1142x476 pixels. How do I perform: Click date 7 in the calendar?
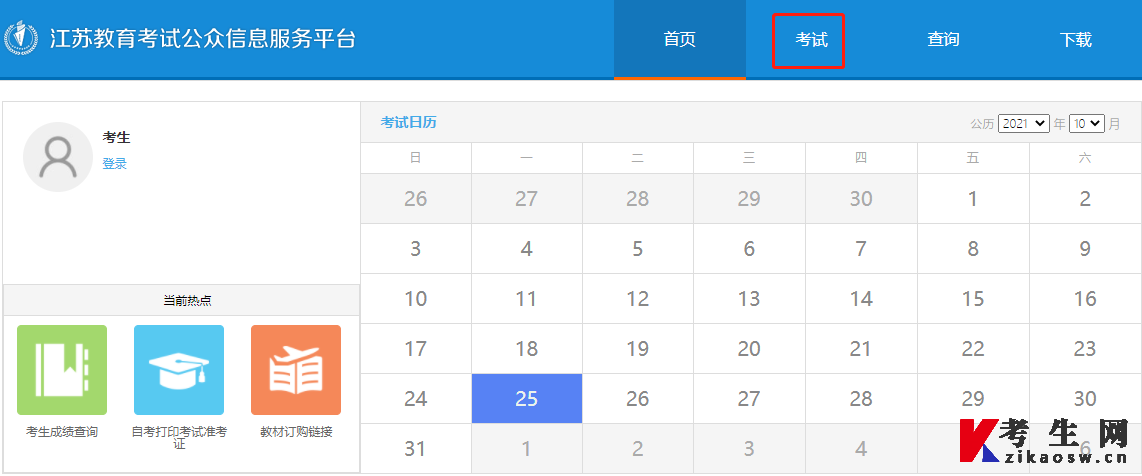click(861, 248)
